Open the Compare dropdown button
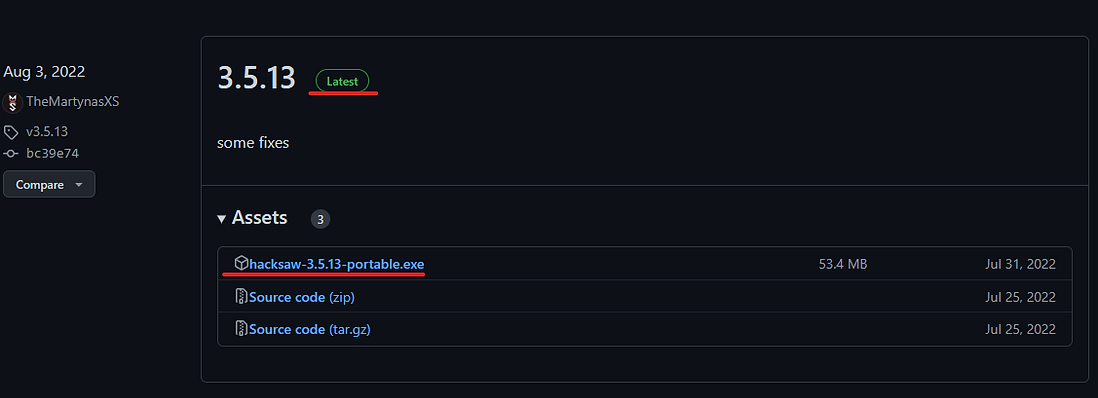Screen dimensions: 1098x398 point(49,185)
